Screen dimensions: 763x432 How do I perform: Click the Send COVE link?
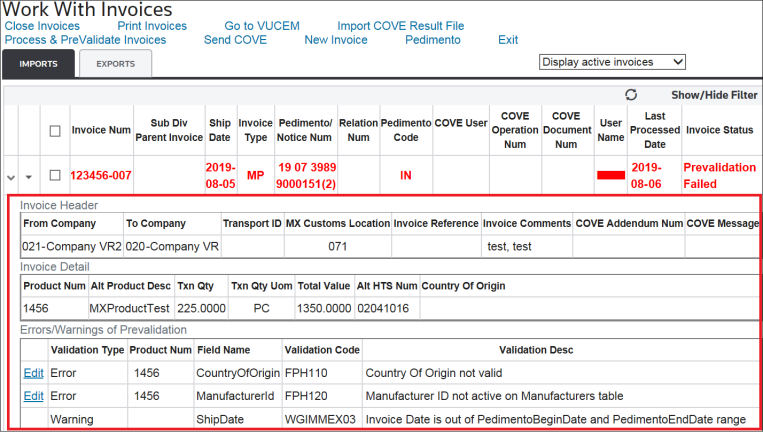click(235, 40)
